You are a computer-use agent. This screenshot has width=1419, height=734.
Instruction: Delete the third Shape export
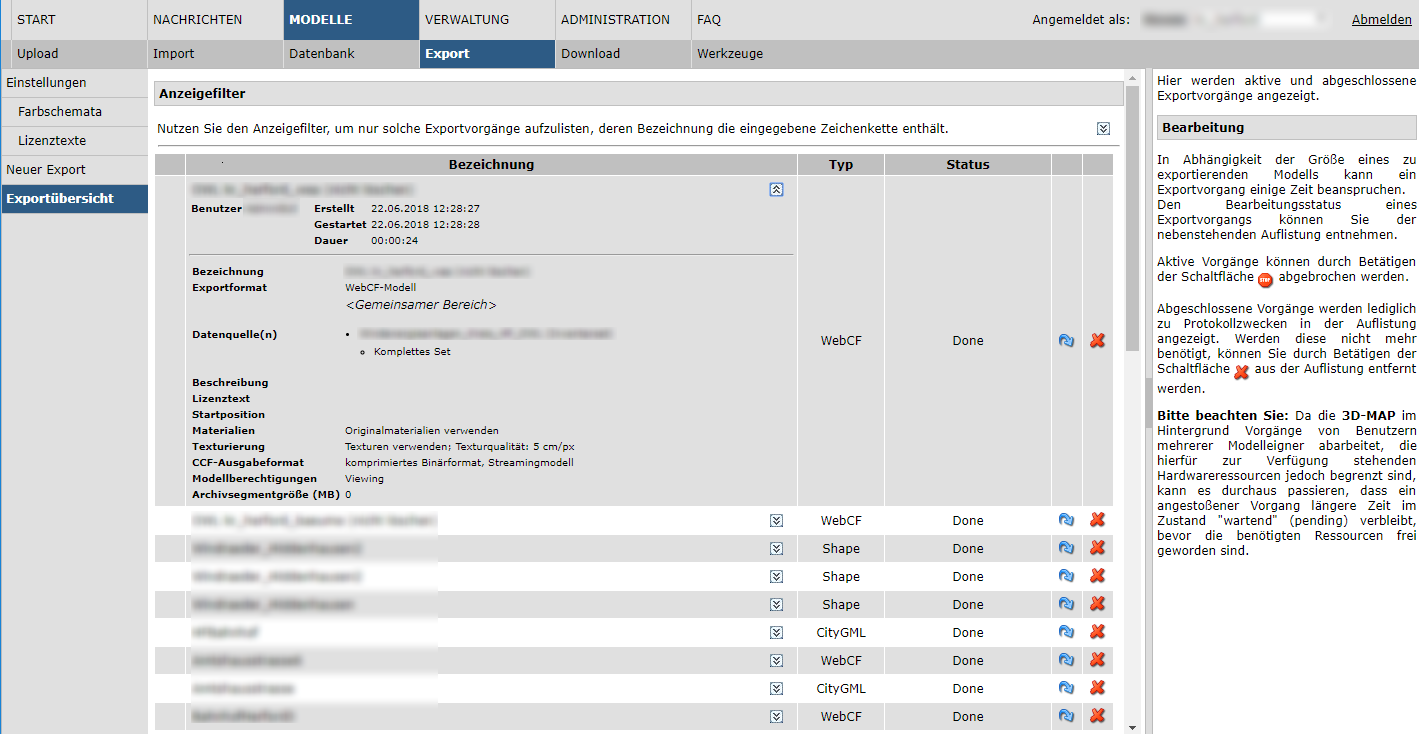coord(1097,604)
